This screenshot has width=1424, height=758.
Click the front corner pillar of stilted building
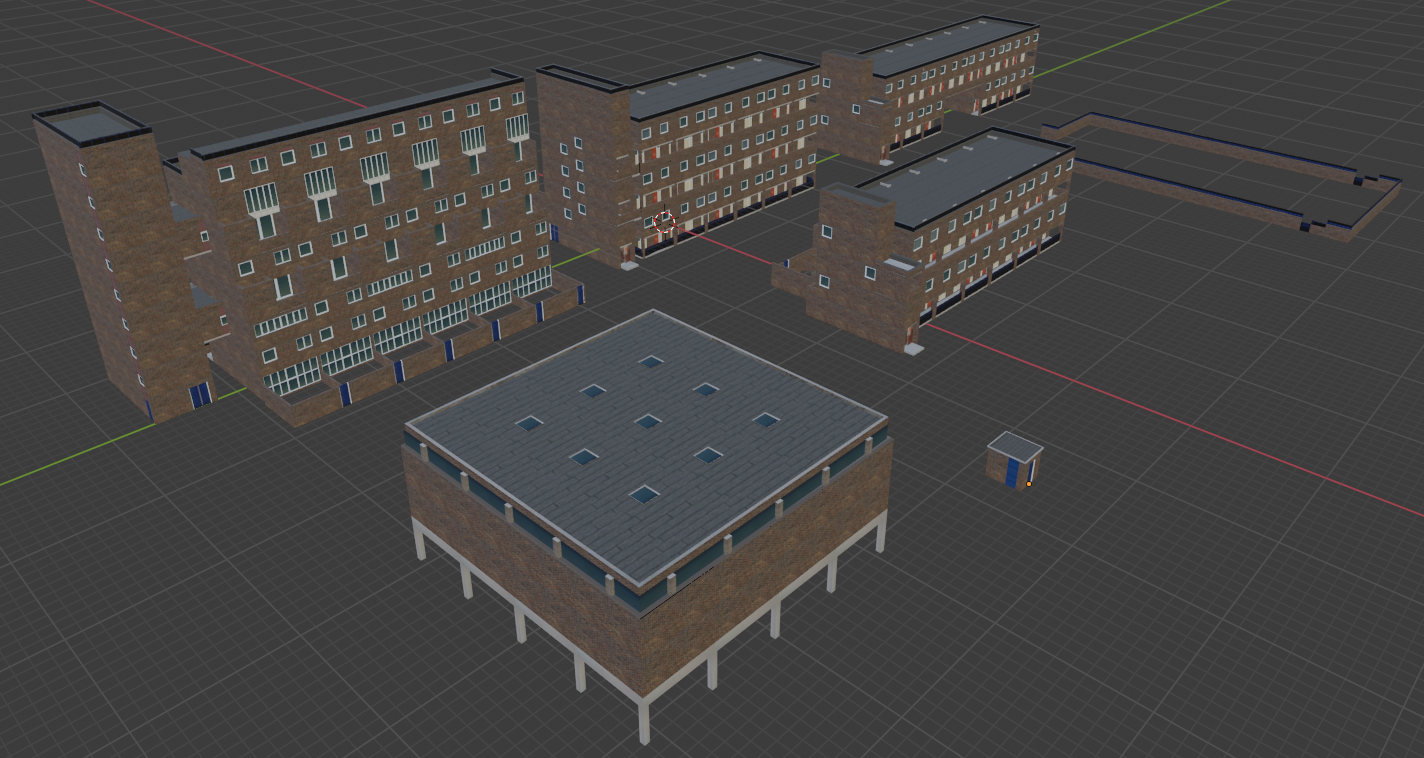pyautogui.click(x=644, y=720)
